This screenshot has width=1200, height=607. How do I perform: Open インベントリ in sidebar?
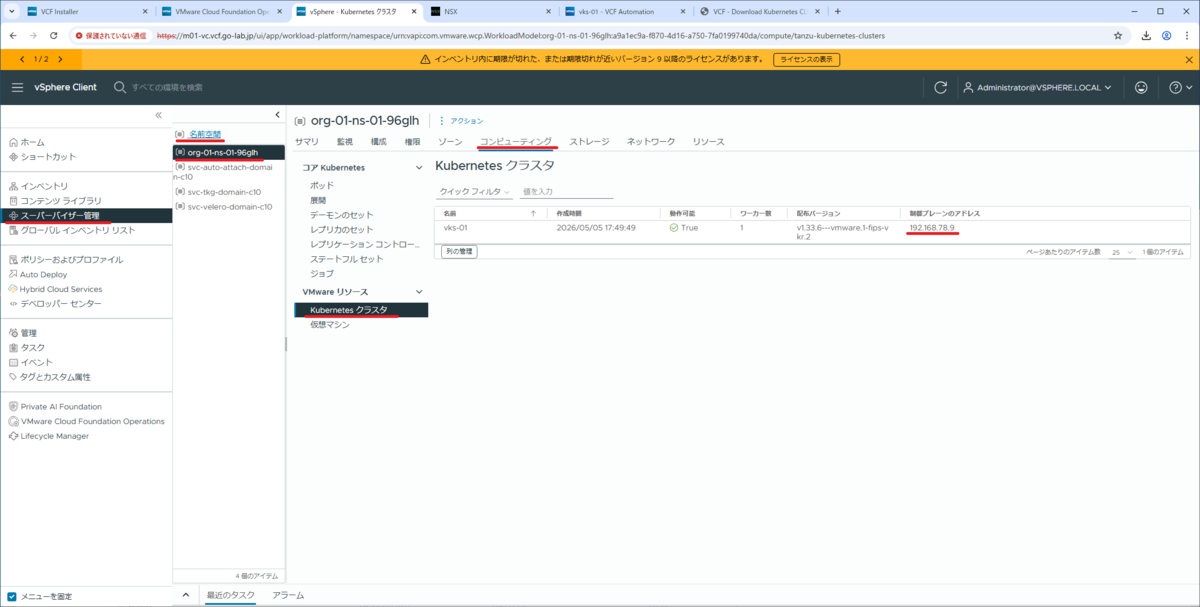click(44, 186)
